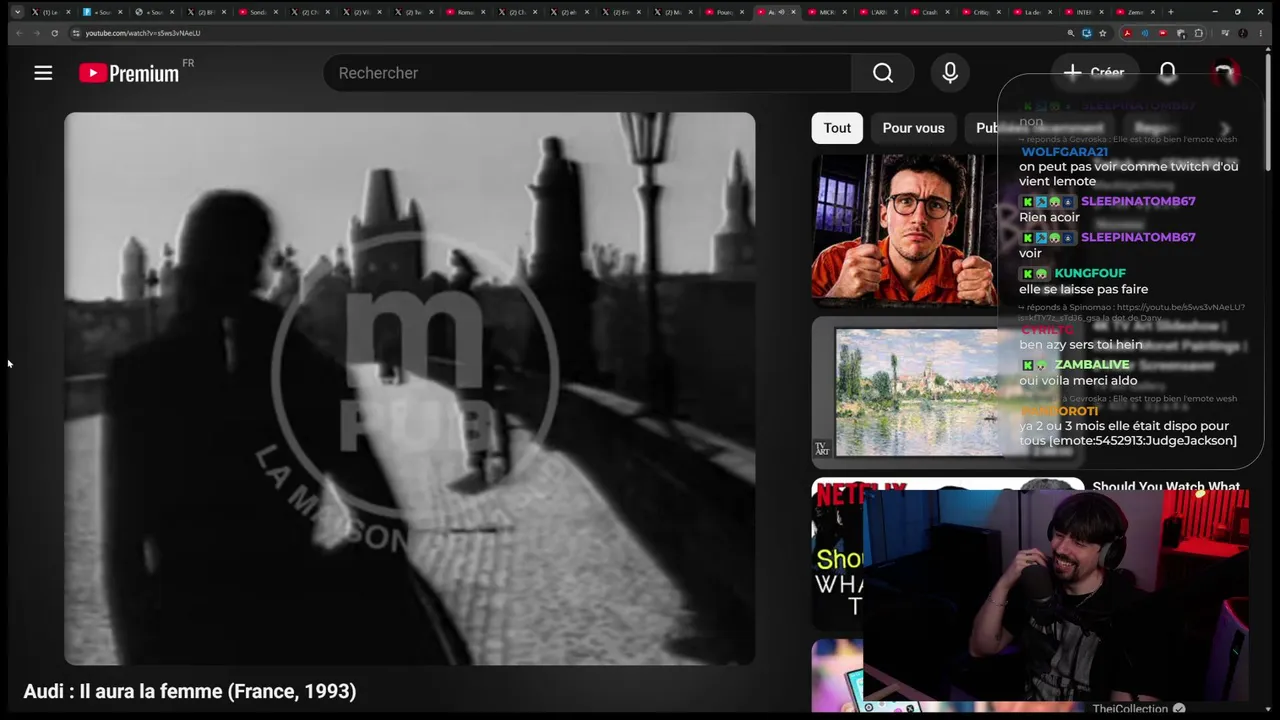Click chat message "elle se laisse pas faire"
The height and width of the screenshot is (720, 1280).
coord(1083,289)
